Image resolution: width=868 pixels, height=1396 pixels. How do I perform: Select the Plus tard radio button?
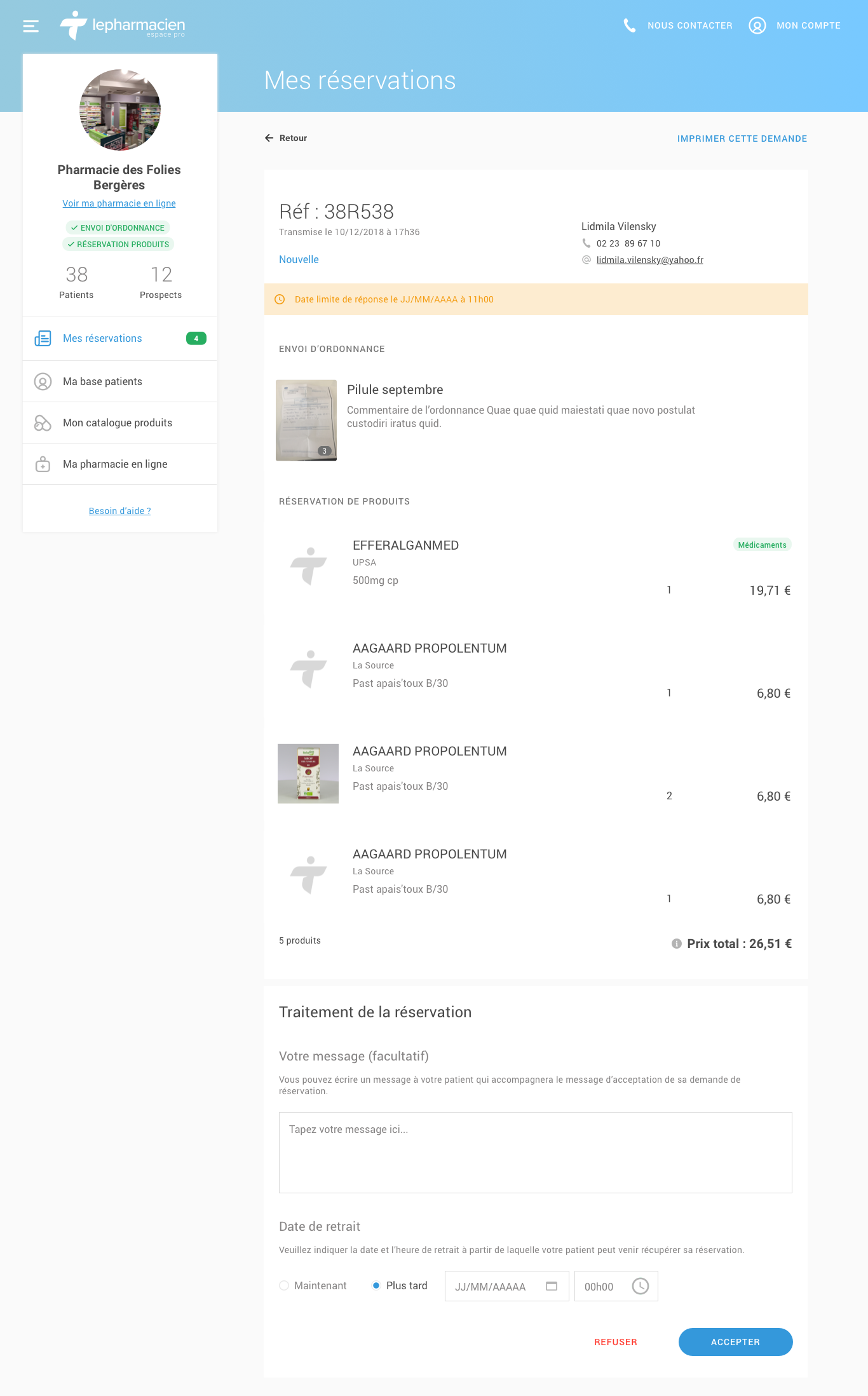point(376,1285)
